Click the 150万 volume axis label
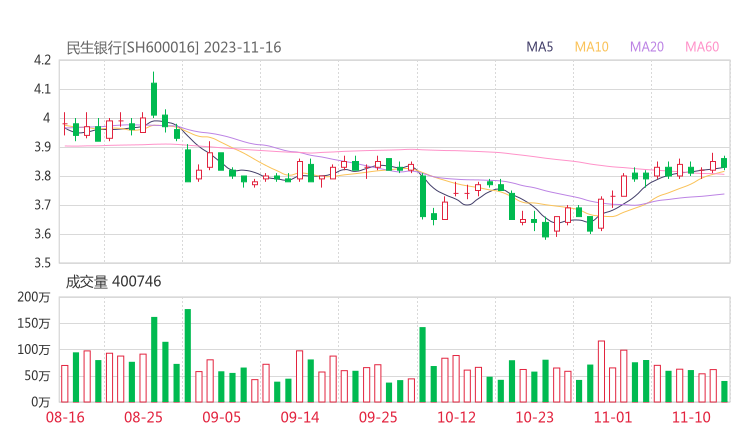Viewport: 740px width, 440px height. coord(34,323)
